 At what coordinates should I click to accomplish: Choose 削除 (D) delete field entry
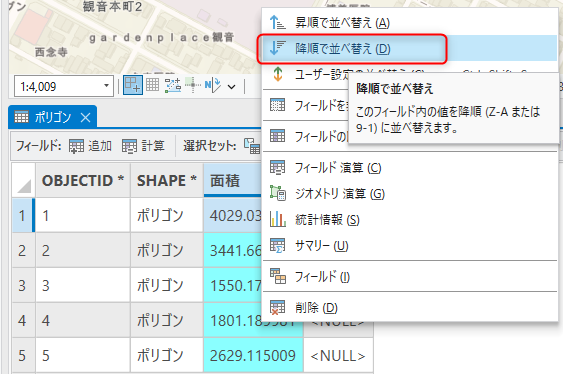pyautogui.click(x=410, y=307)
